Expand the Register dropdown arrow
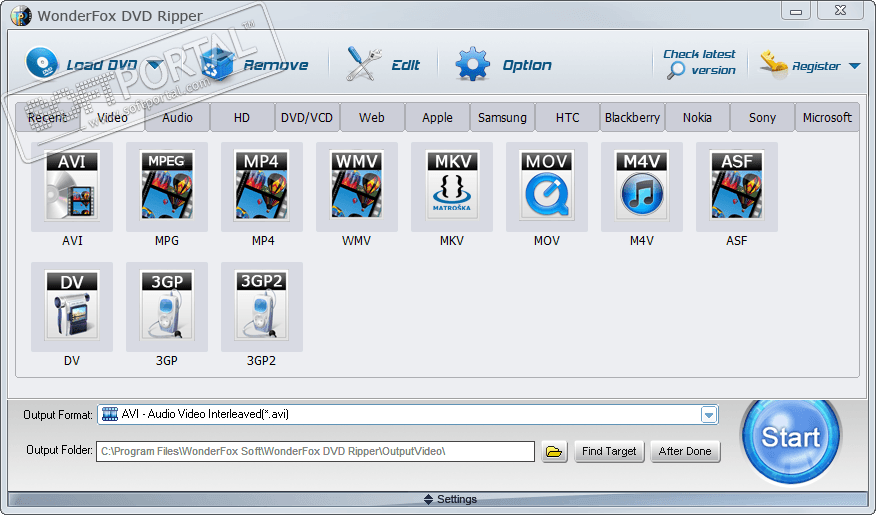The image size is (877, 516). [x=854, y=66]
